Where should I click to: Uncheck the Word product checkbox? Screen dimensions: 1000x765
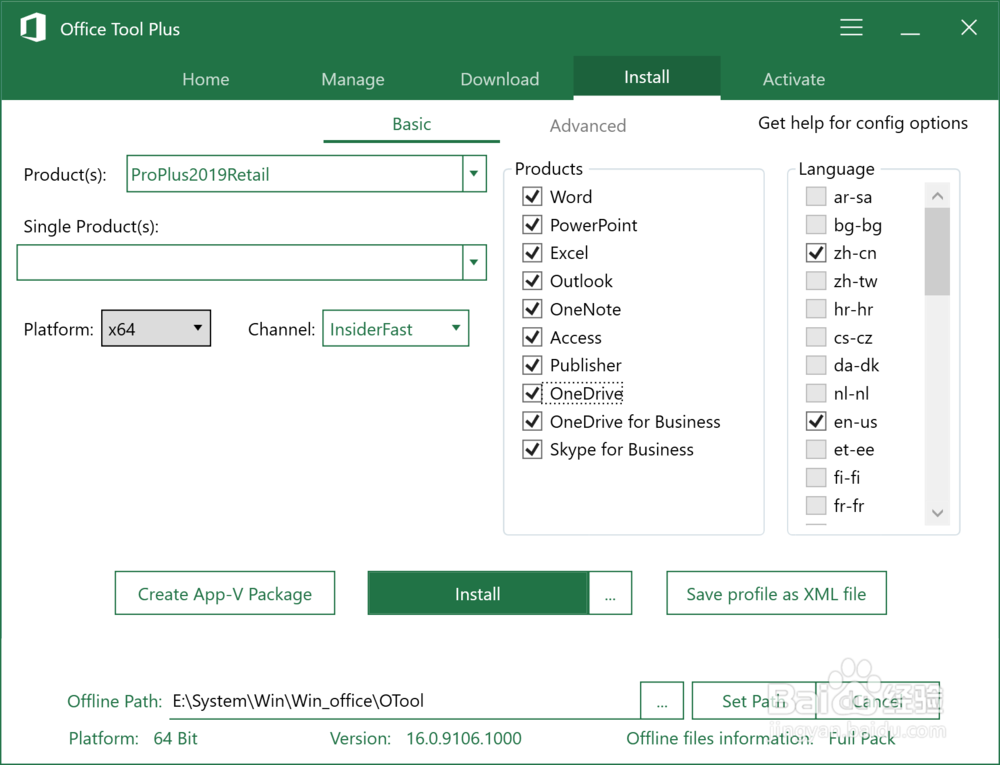(532, 196)
